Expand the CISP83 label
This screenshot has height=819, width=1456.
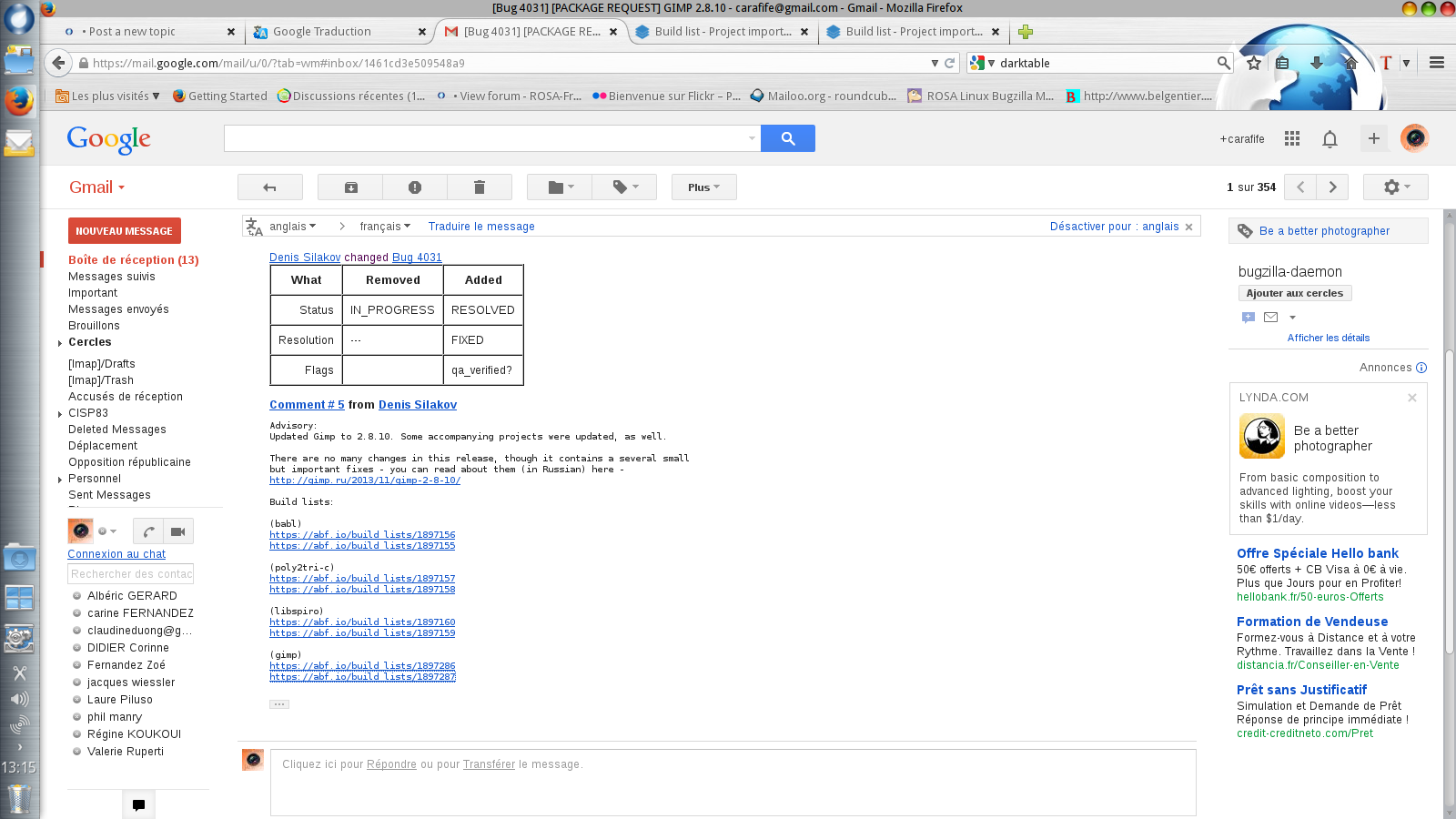click(60, 414)
